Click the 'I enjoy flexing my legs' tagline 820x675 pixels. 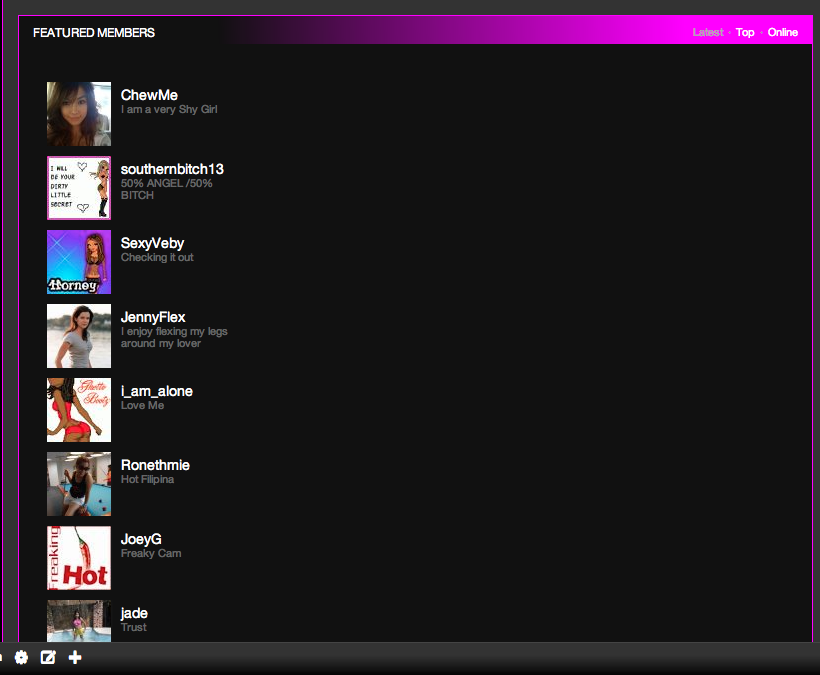click(174, 331)
